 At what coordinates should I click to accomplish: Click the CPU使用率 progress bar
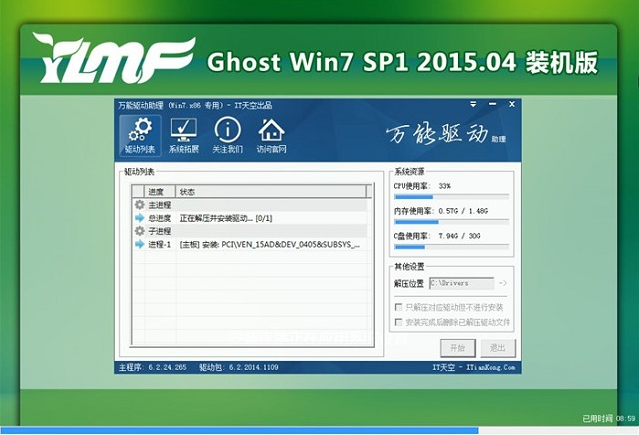[452, 197]
